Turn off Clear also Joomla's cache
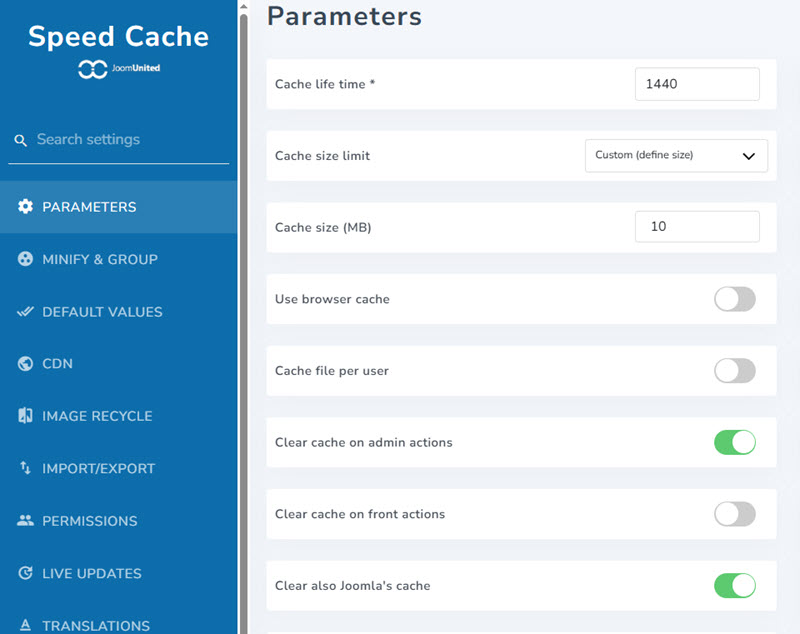 coord(734,585)
